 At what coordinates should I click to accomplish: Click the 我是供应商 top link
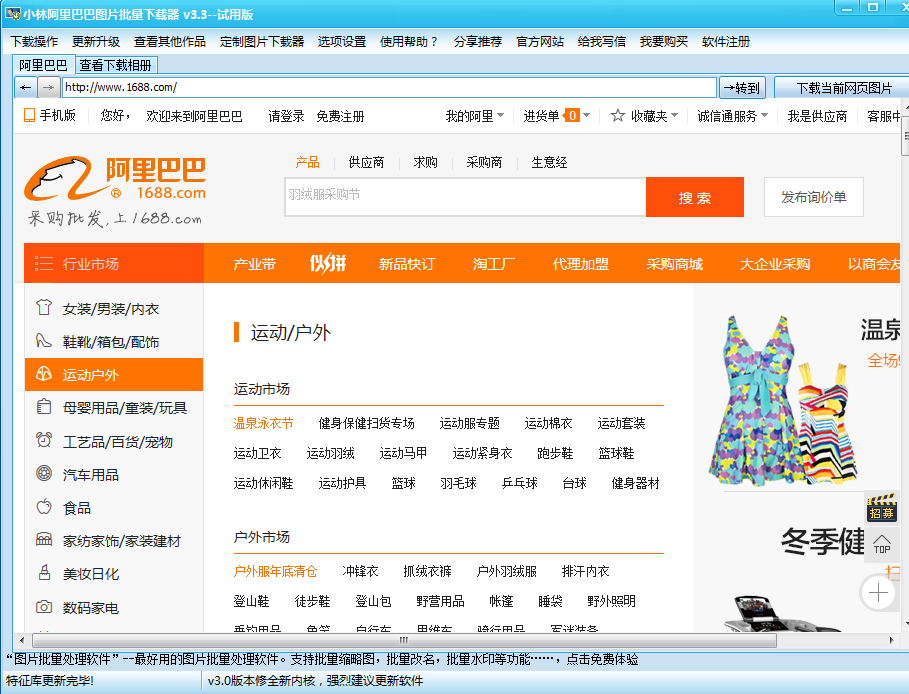pos(817,116)
